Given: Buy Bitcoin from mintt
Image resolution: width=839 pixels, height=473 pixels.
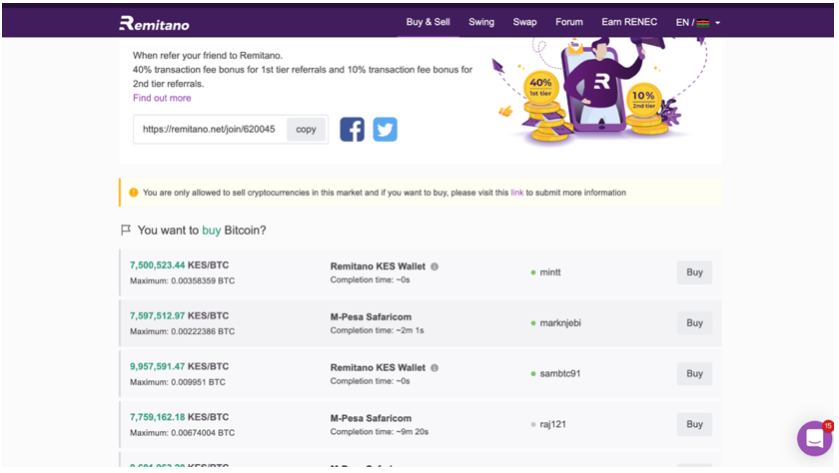Looking at the screenshot, I should coord(694,272).
